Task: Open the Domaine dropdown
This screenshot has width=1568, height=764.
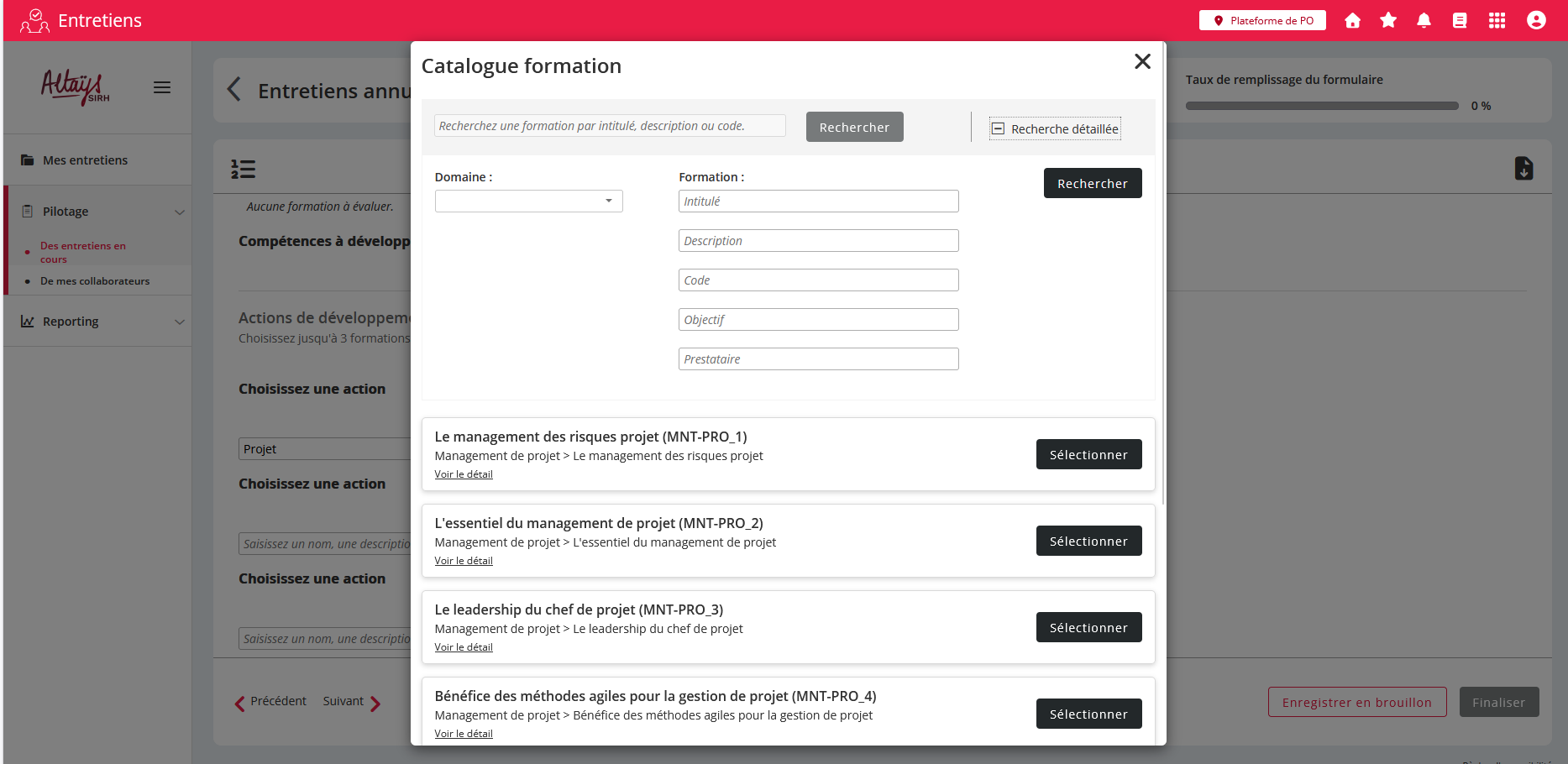Action: [x=528, y=201]
